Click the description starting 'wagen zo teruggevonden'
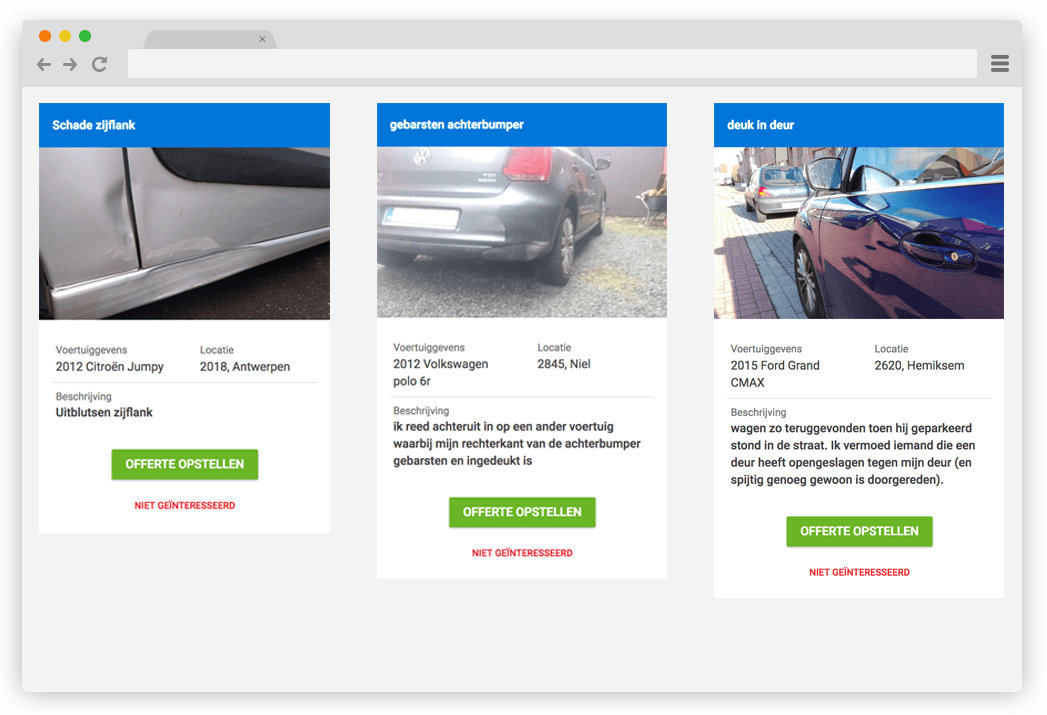This screenshot has height=715, width=1047. point(853,454)
